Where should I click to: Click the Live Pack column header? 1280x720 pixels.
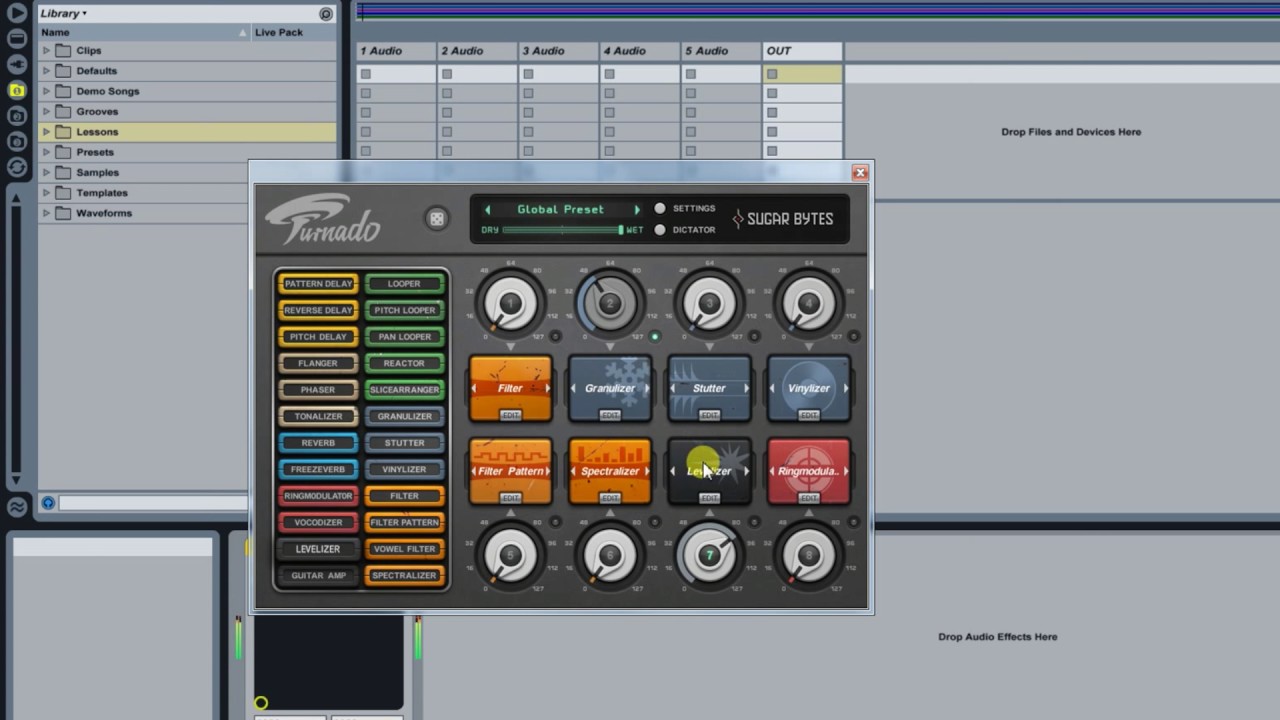[295, 32]
